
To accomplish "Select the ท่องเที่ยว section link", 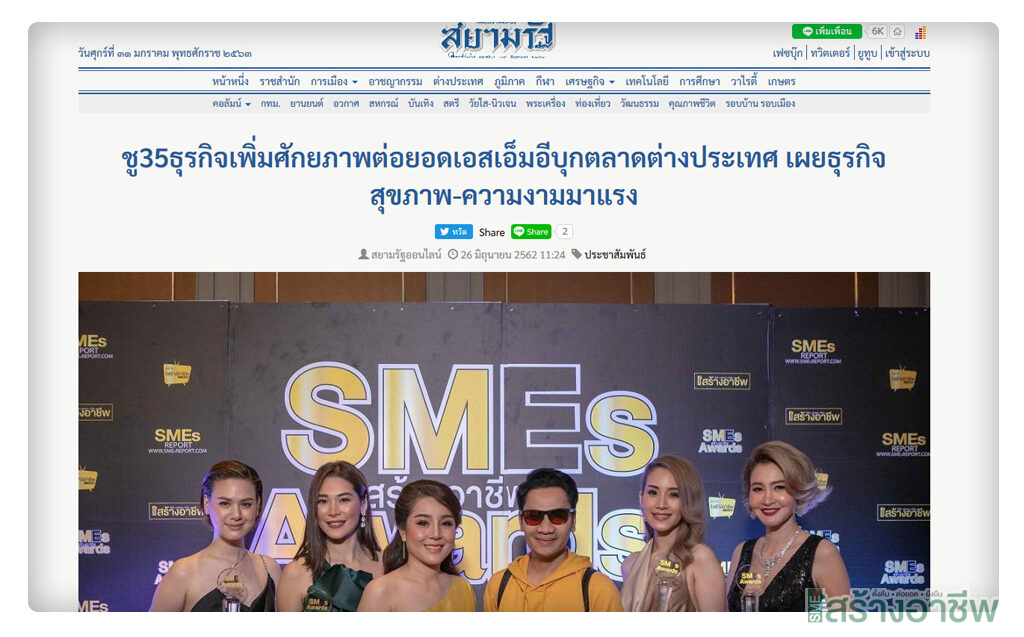I will 592,103.
